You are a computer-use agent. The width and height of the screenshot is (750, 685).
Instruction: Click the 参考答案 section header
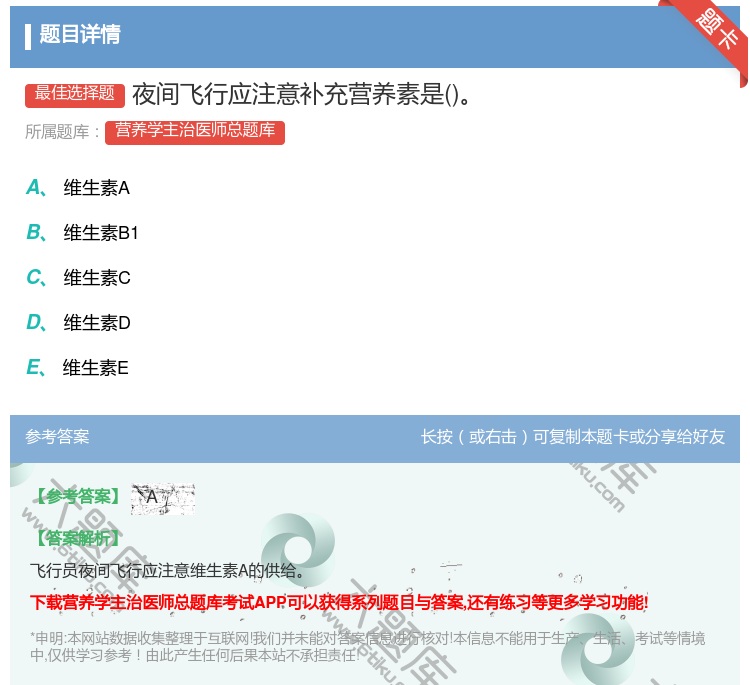point(57,437)
